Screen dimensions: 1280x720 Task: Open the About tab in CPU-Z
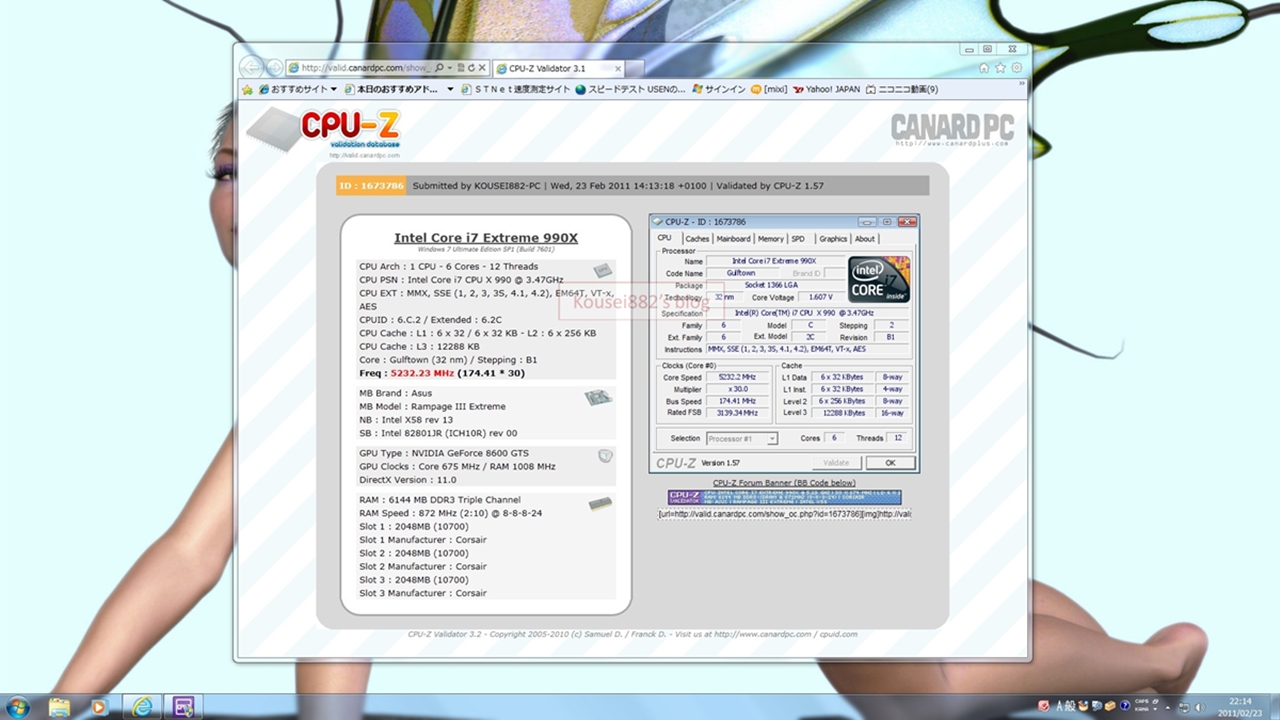tap(865, 239)
